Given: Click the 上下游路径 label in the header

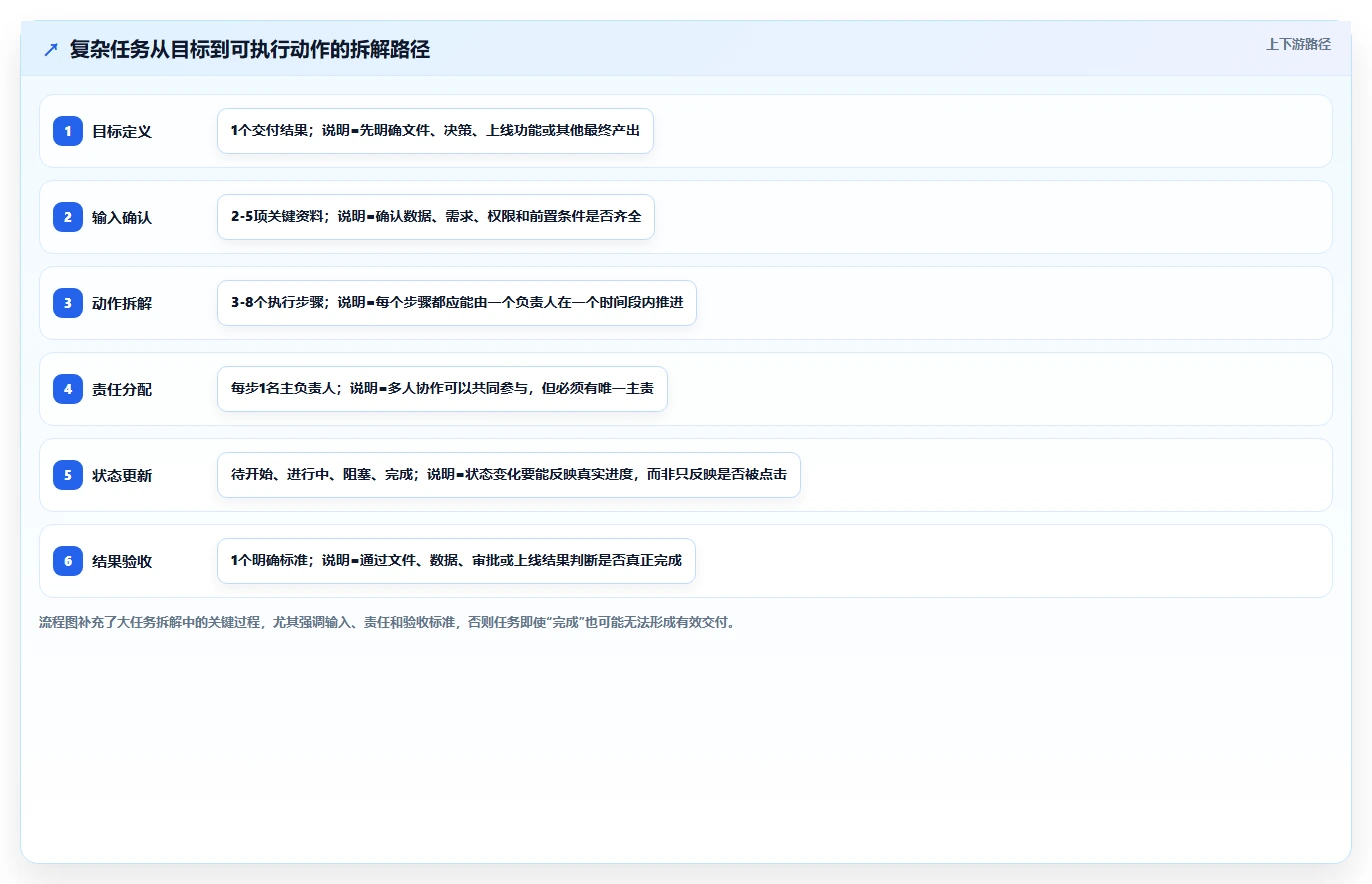Looking at the screenshot, I should [x=1298, y=44].
